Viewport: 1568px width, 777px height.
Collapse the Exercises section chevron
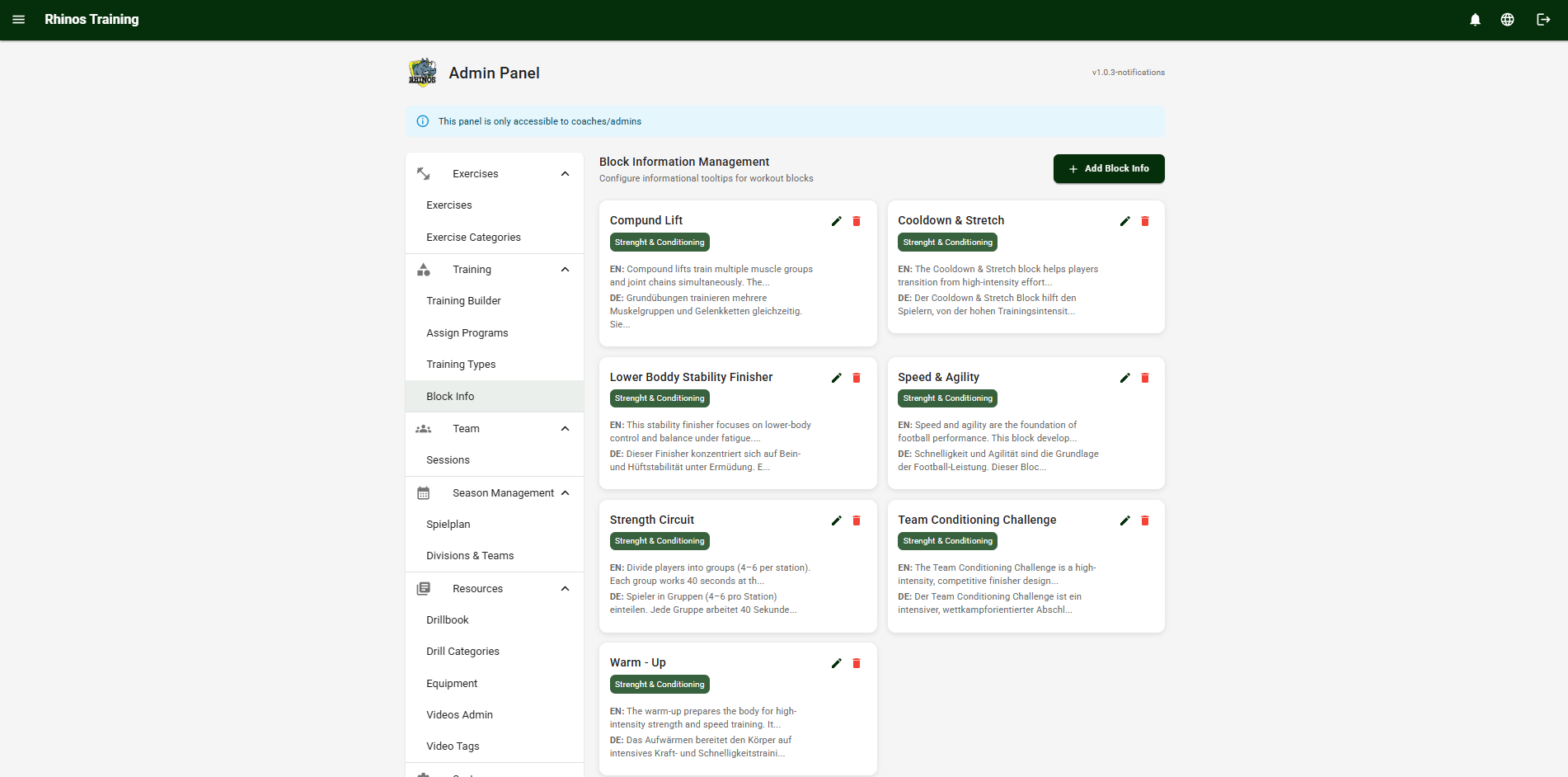coord(566,174)
